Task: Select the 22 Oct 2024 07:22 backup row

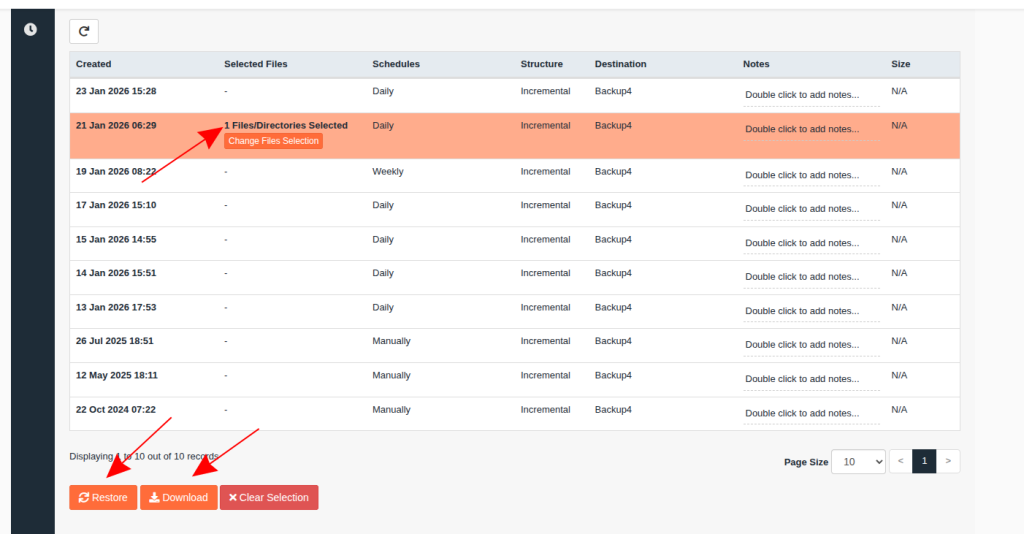Action: pyautogui.click(x=116, y=409)
